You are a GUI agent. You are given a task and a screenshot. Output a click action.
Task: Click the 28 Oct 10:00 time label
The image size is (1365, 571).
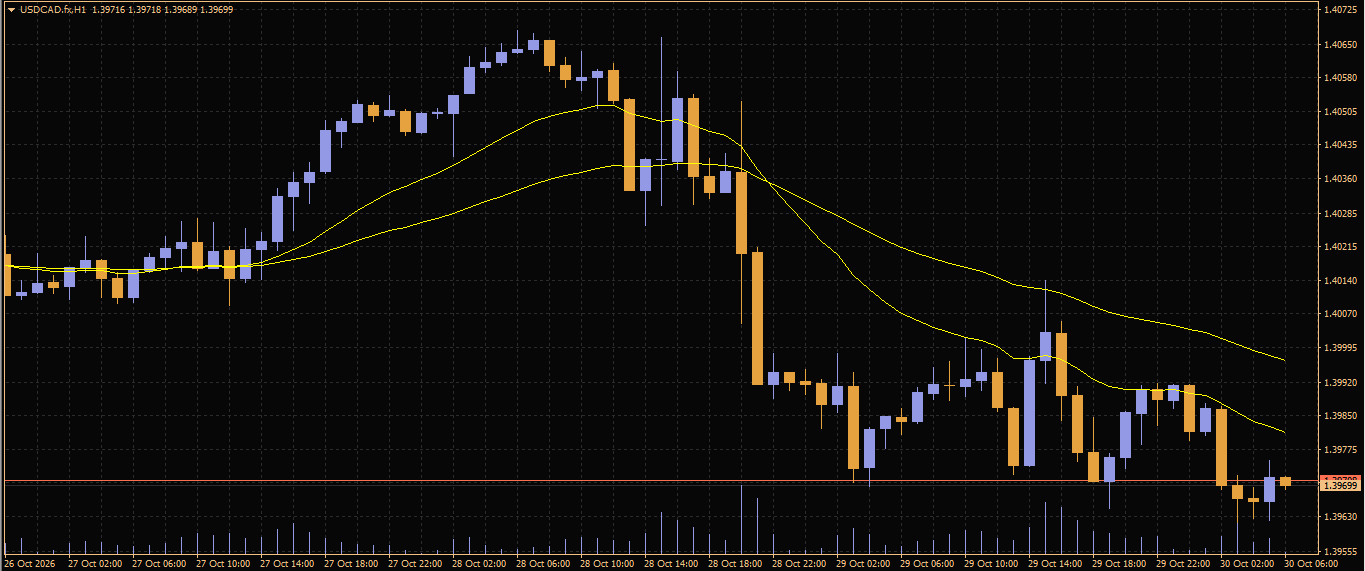607,564
